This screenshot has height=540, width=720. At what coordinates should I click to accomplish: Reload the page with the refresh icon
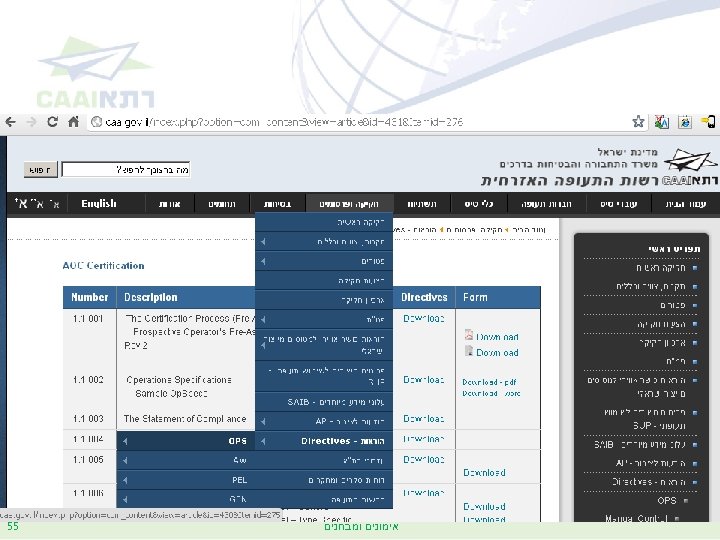click(x=52, y=122)
